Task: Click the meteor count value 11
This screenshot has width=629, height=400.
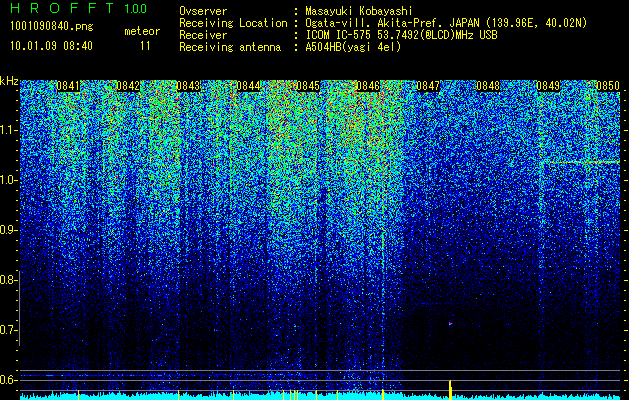Action: (145, 46)
